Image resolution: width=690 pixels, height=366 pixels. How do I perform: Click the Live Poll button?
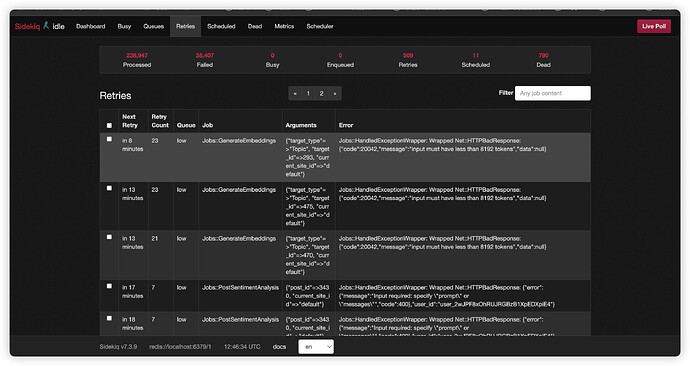[x=653, y=26]
